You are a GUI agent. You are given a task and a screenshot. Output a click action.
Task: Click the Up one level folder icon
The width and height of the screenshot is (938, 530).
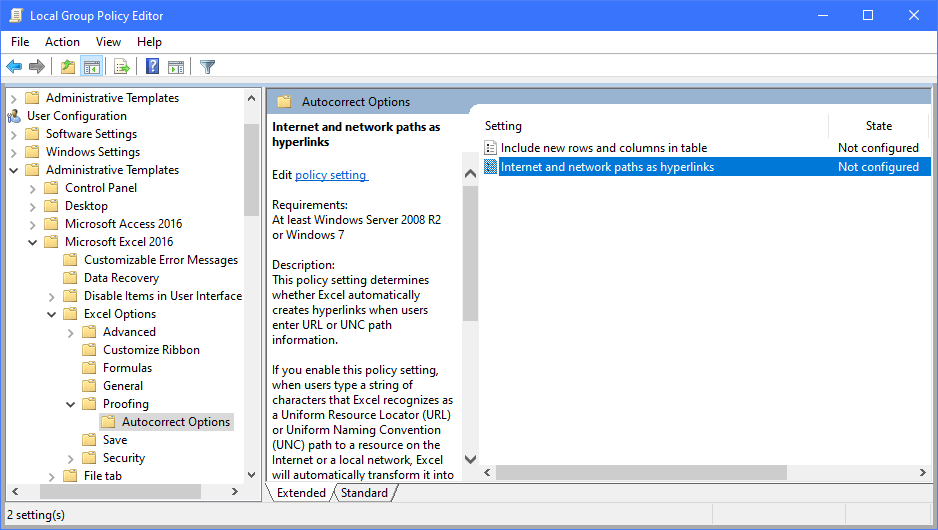(68, 66)
